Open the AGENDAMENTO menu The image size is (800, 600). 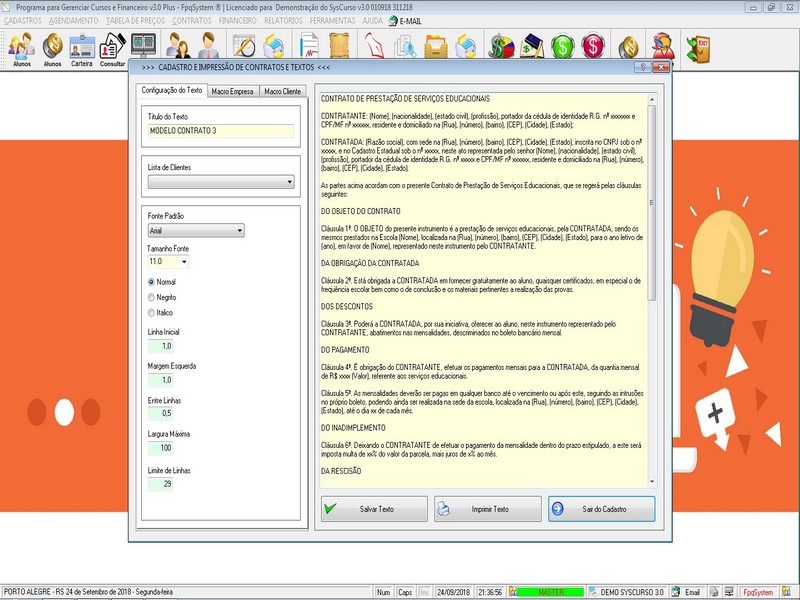click(x=73, y=21)
